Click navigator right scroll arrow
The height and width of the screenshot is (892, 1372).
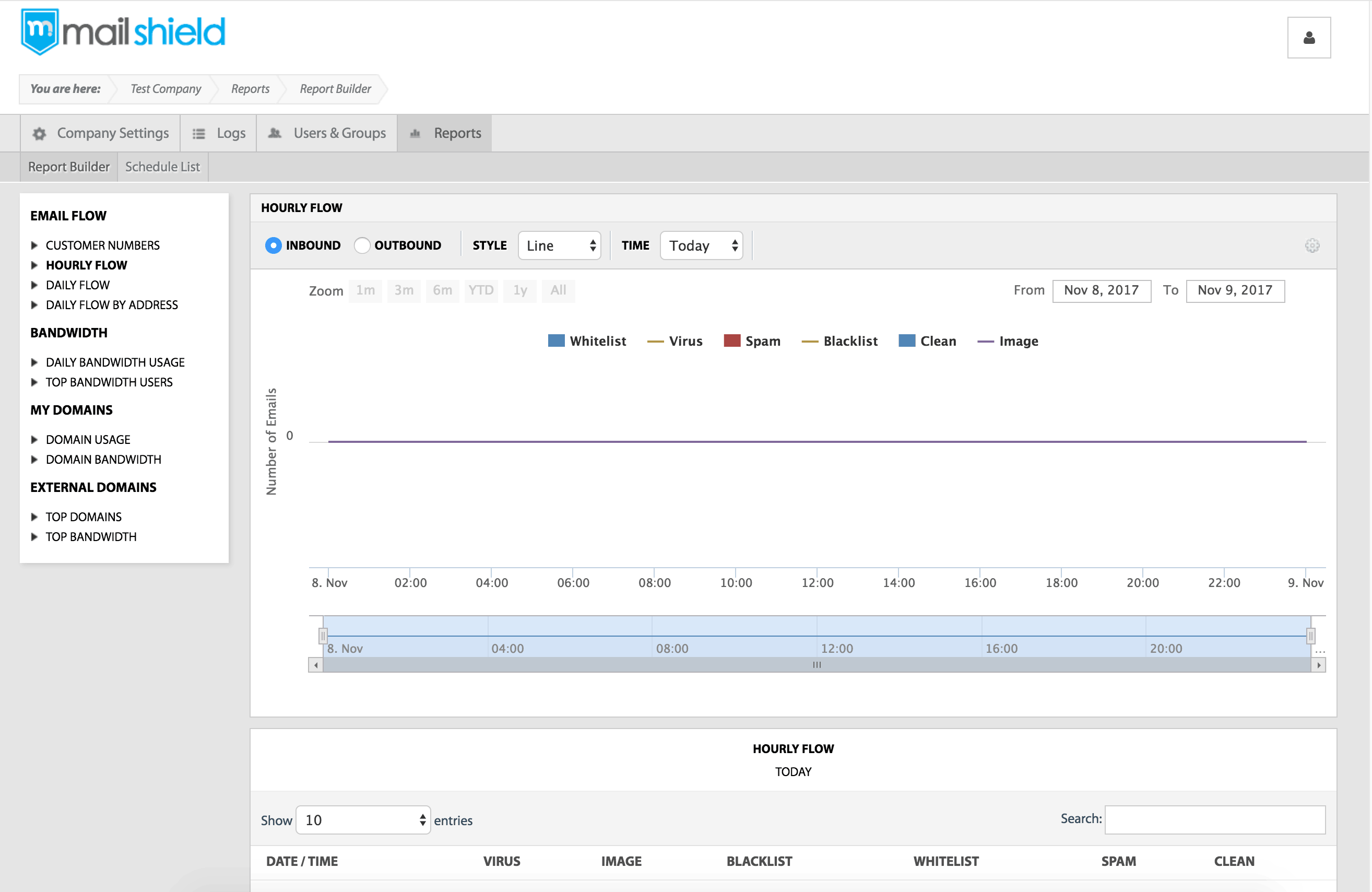1319,665
